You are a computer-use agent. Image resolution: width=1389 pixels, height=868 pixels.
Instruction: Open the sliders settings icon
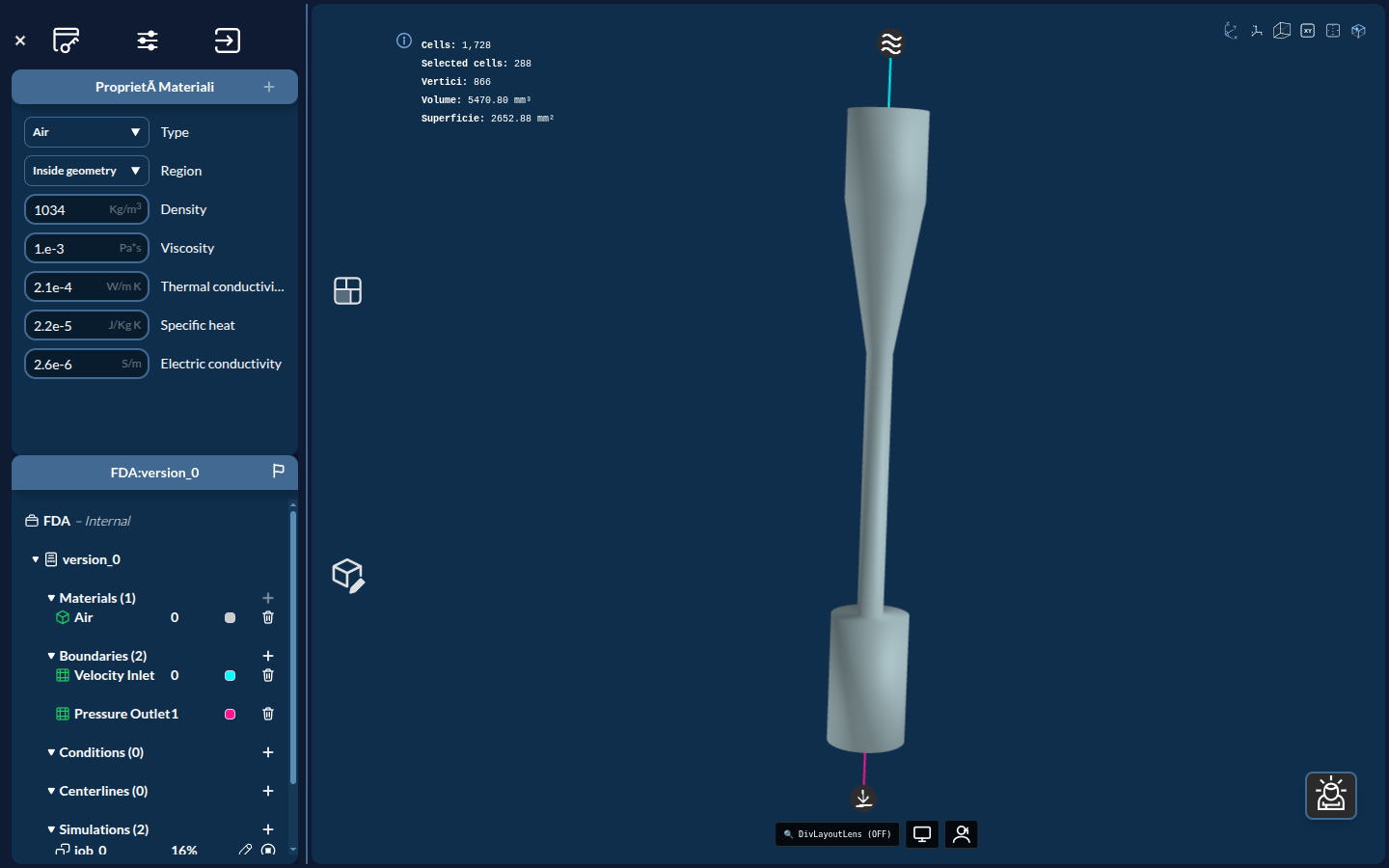148,41
